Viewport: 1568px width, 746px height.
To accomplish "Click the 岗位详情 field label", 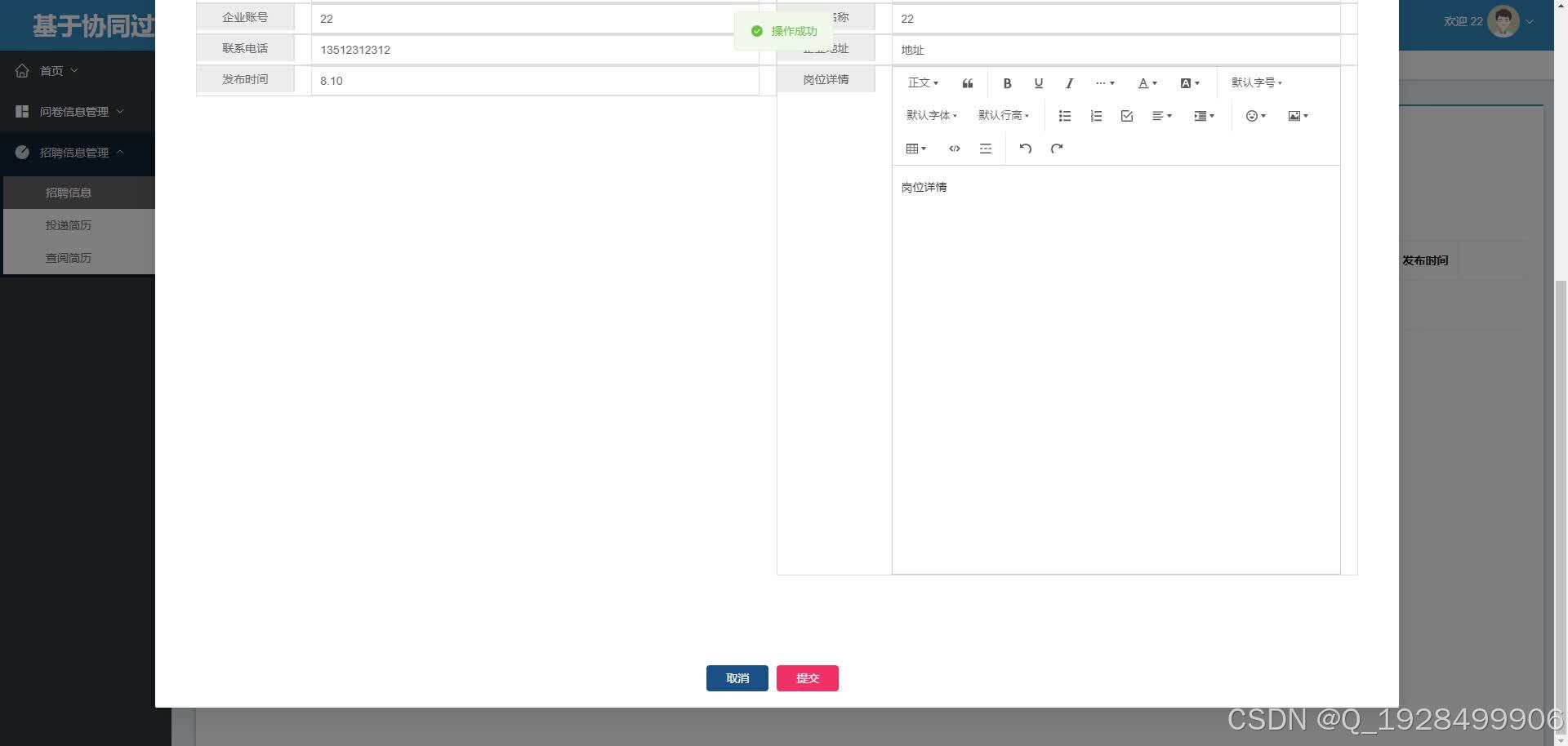I will [826, 79].
